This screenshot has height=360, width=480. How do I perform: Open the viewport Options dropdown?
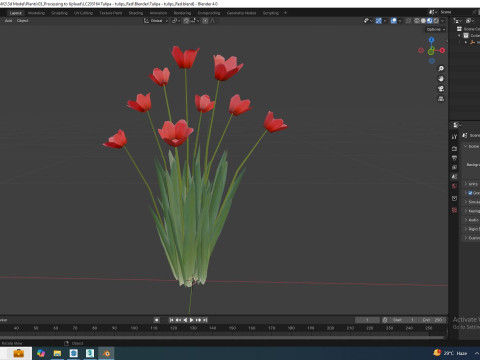[x=436, y=29]
